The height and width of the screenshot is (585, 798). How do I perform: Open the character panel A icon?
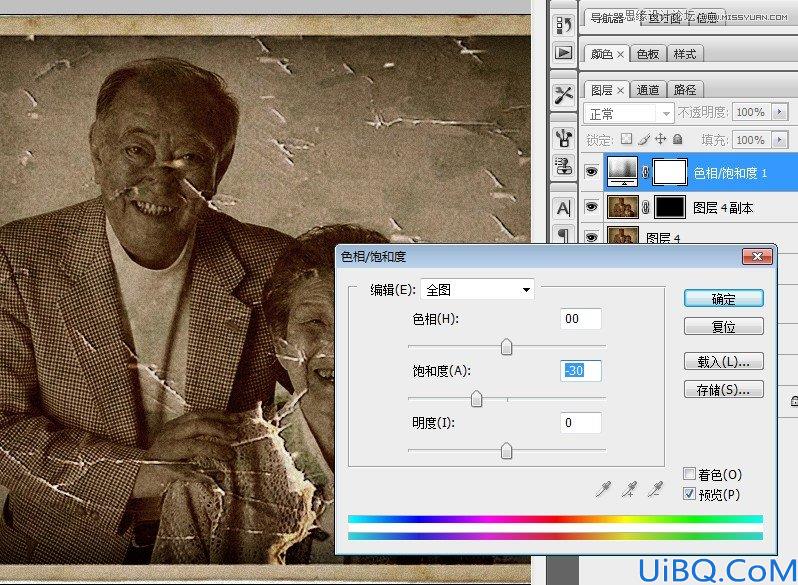563,208
